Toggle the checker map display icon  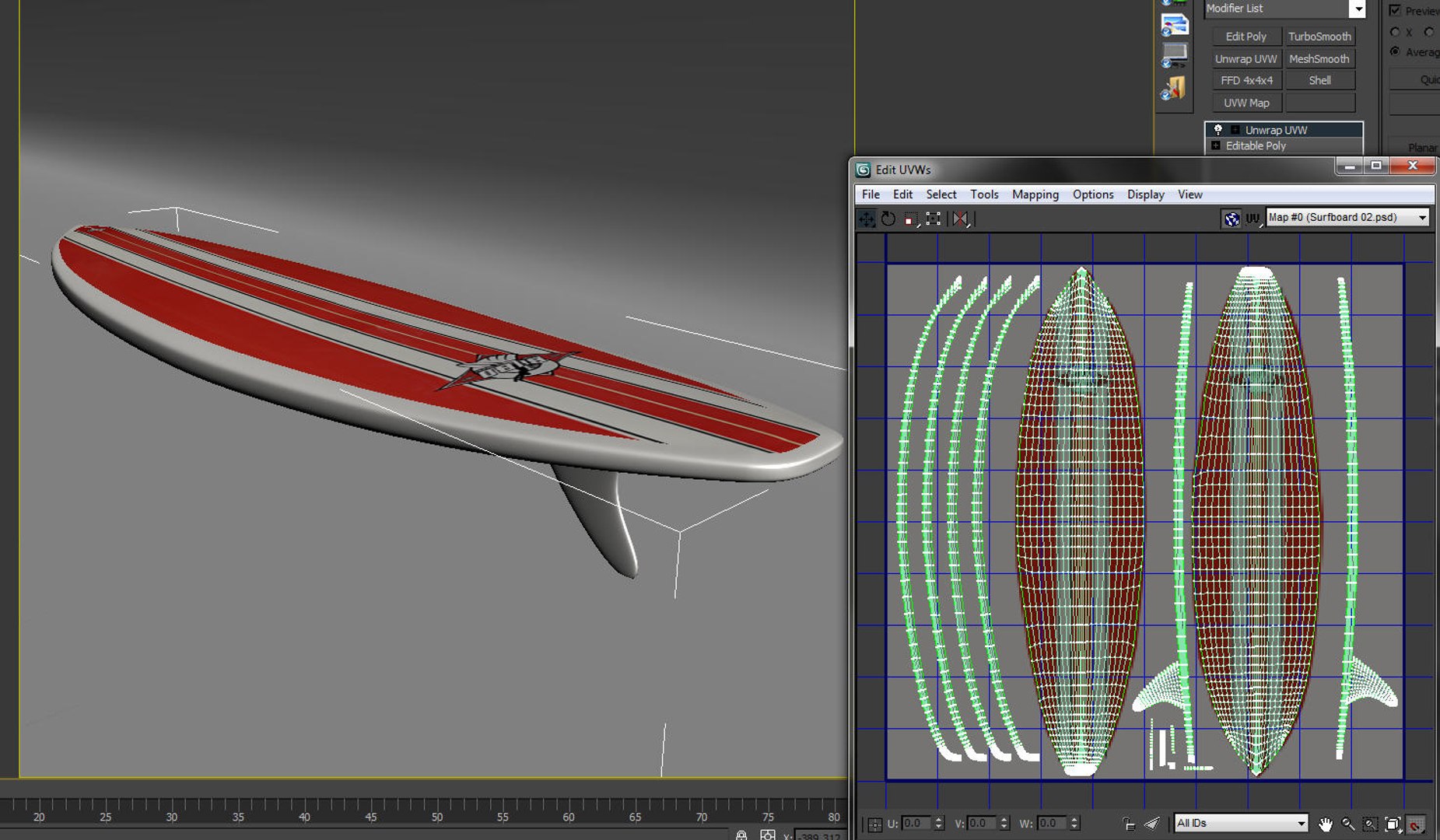1232,219
